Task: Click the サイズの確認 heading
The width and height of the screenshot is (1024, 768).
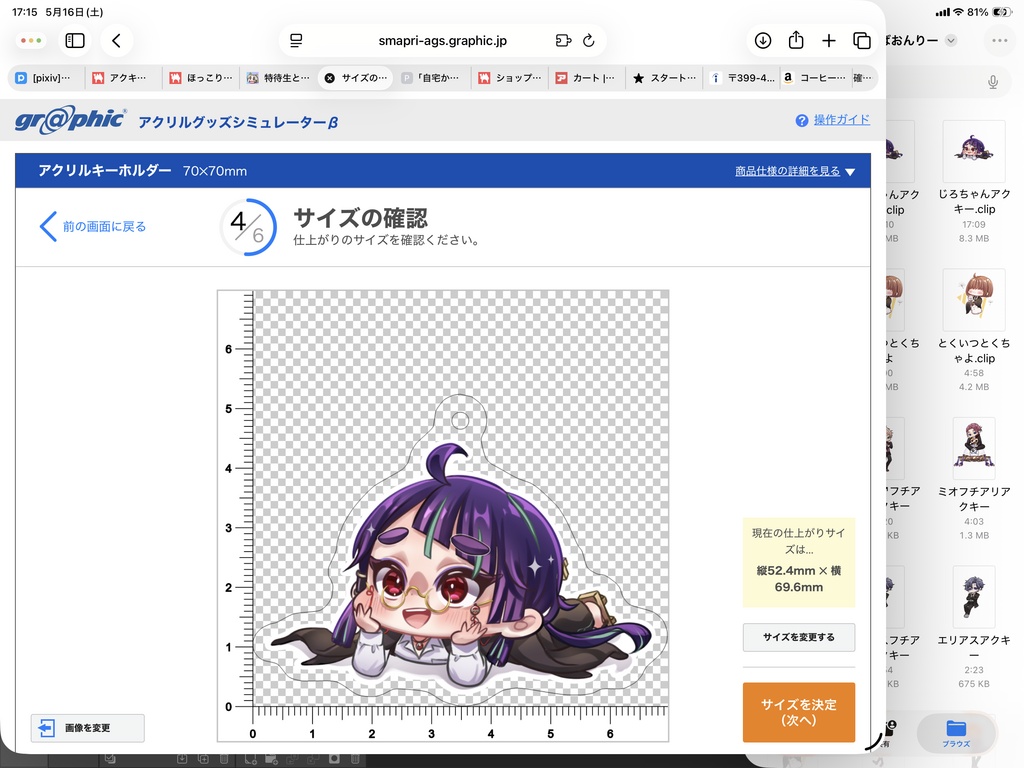Action: 360,218
